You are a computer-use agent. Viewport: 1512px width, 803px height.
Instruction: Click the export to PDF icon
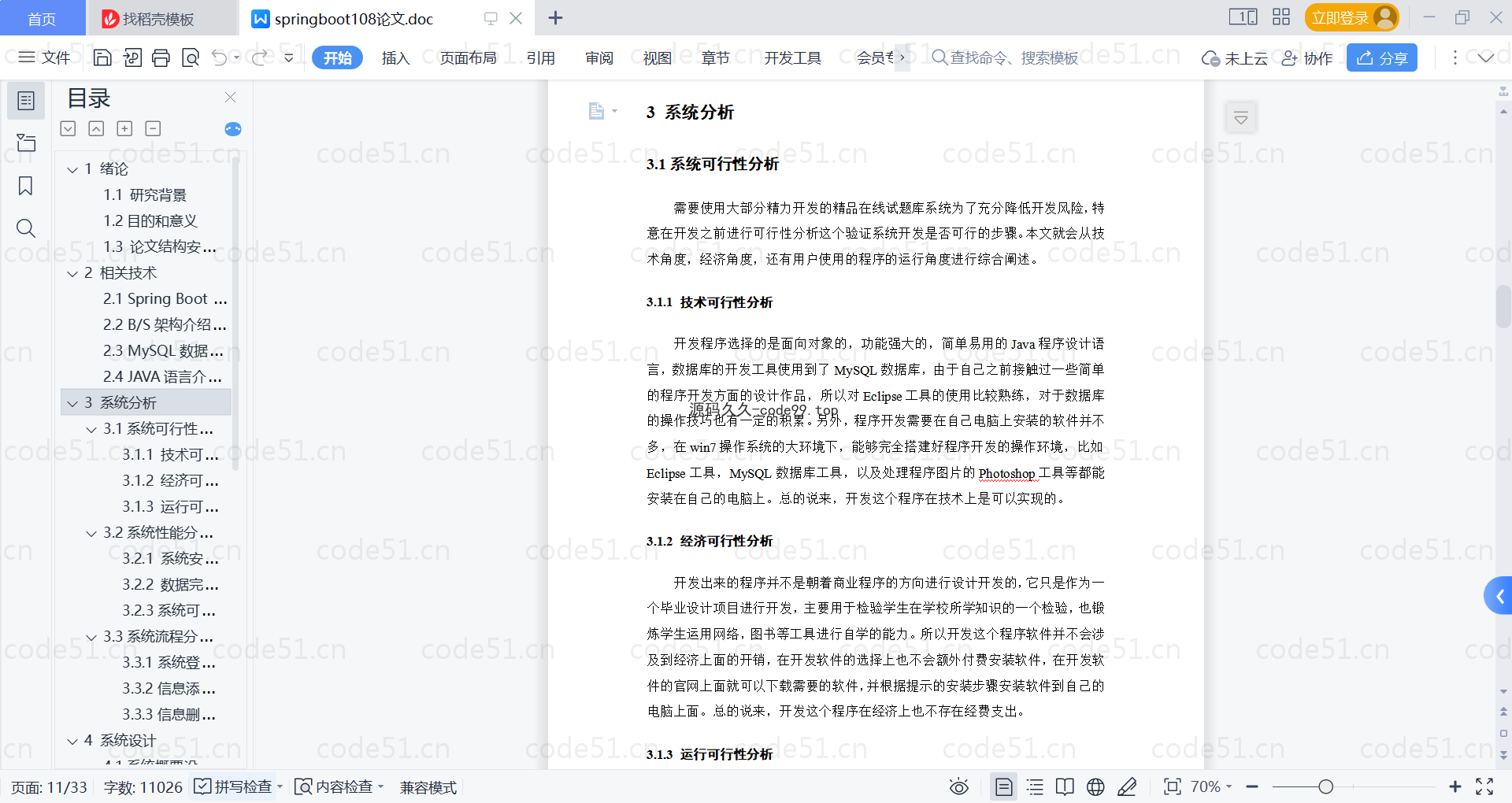pyautogui.click(x=132, y=57)
